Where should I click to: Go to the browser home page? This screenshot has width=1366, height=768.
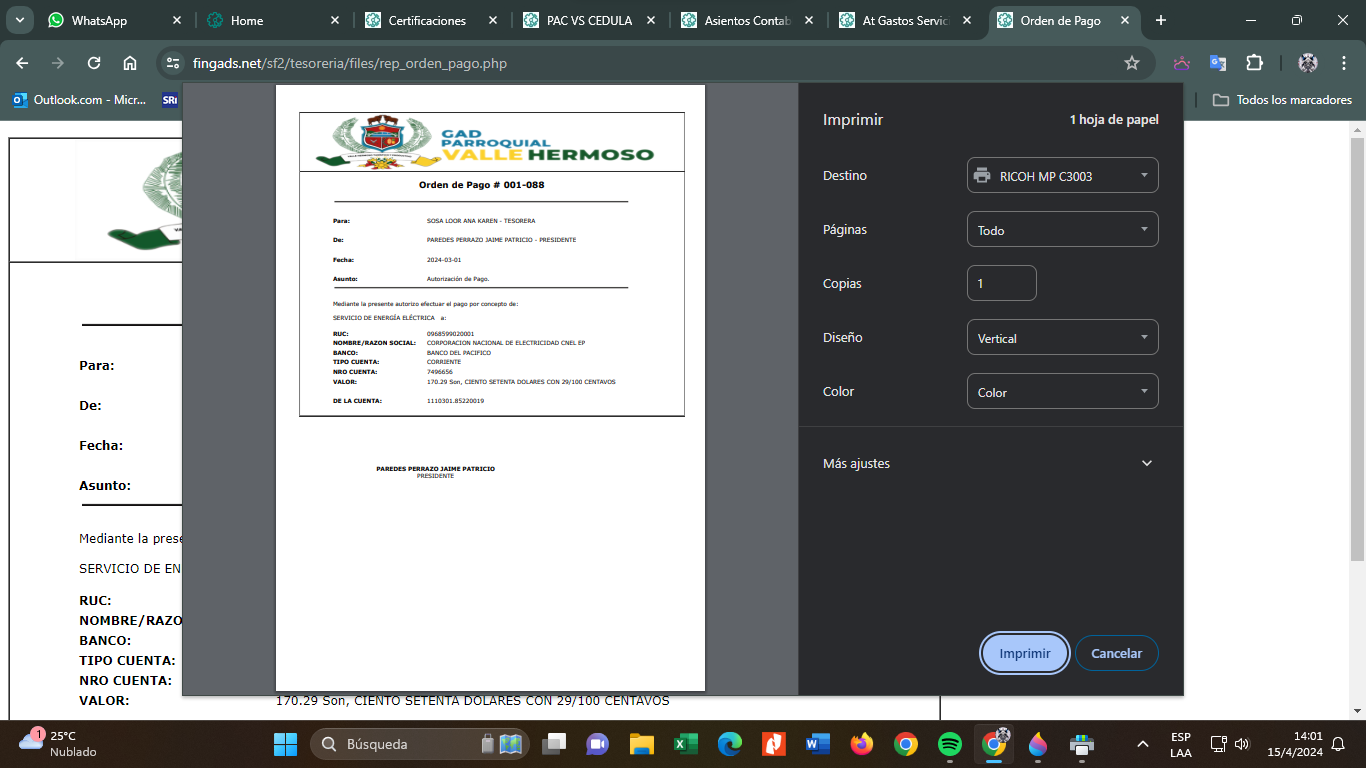point(130,63)
